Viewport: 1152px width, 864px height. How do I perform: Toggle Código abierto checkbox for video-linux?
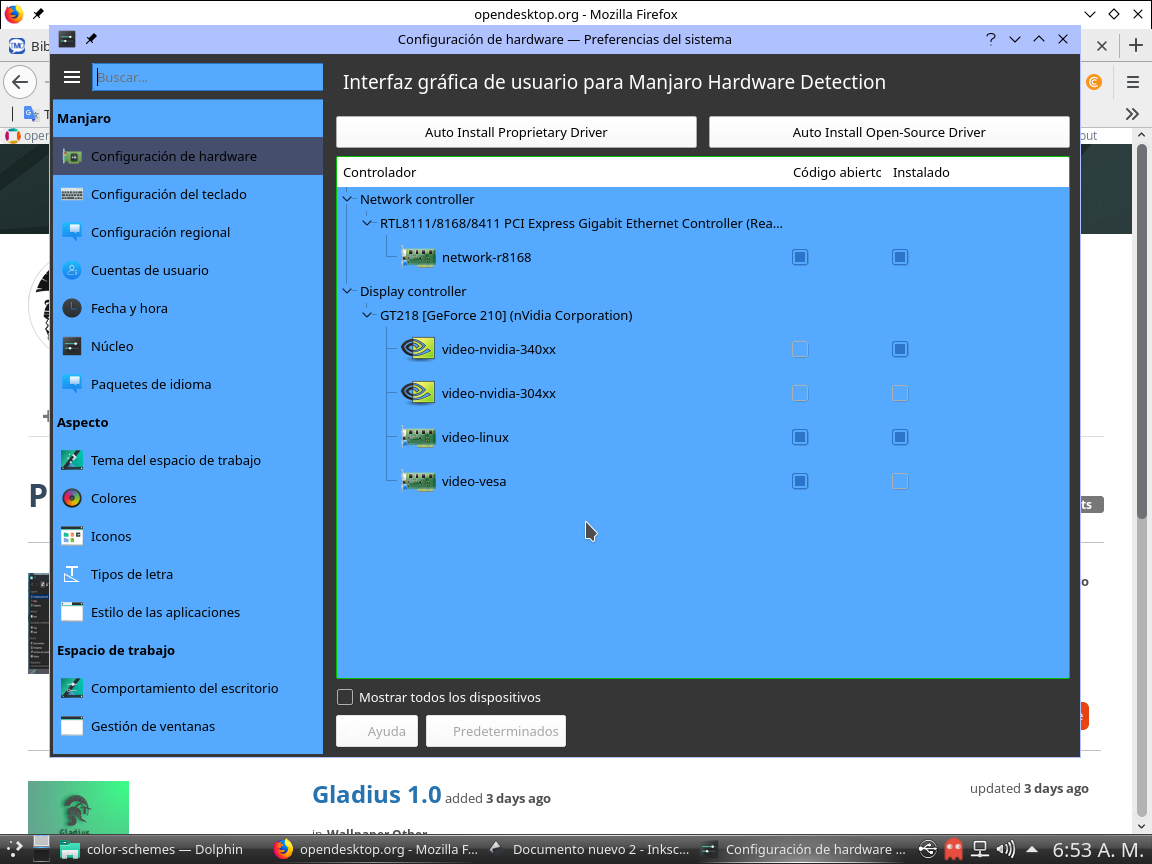click(x=800, y=437)
